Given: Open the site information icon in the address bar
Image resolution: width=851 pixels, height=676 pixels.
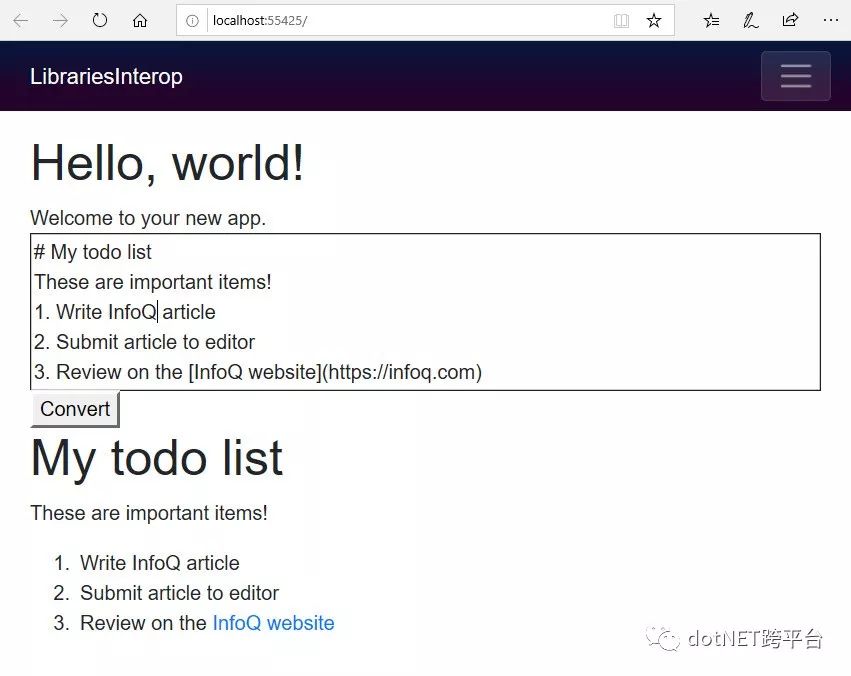Looking at the screenshot, I should pyautogui.click(x=192, y=21).
